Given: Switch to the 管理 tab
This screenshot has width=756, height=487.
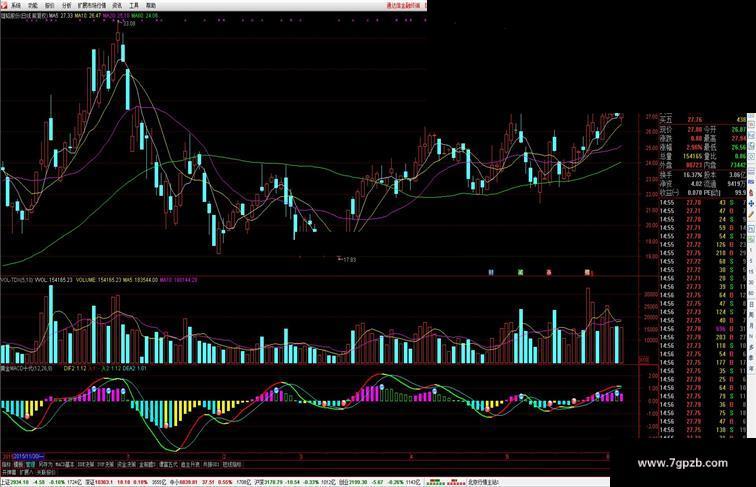Looking at the screenshot, I should [30, 464].
